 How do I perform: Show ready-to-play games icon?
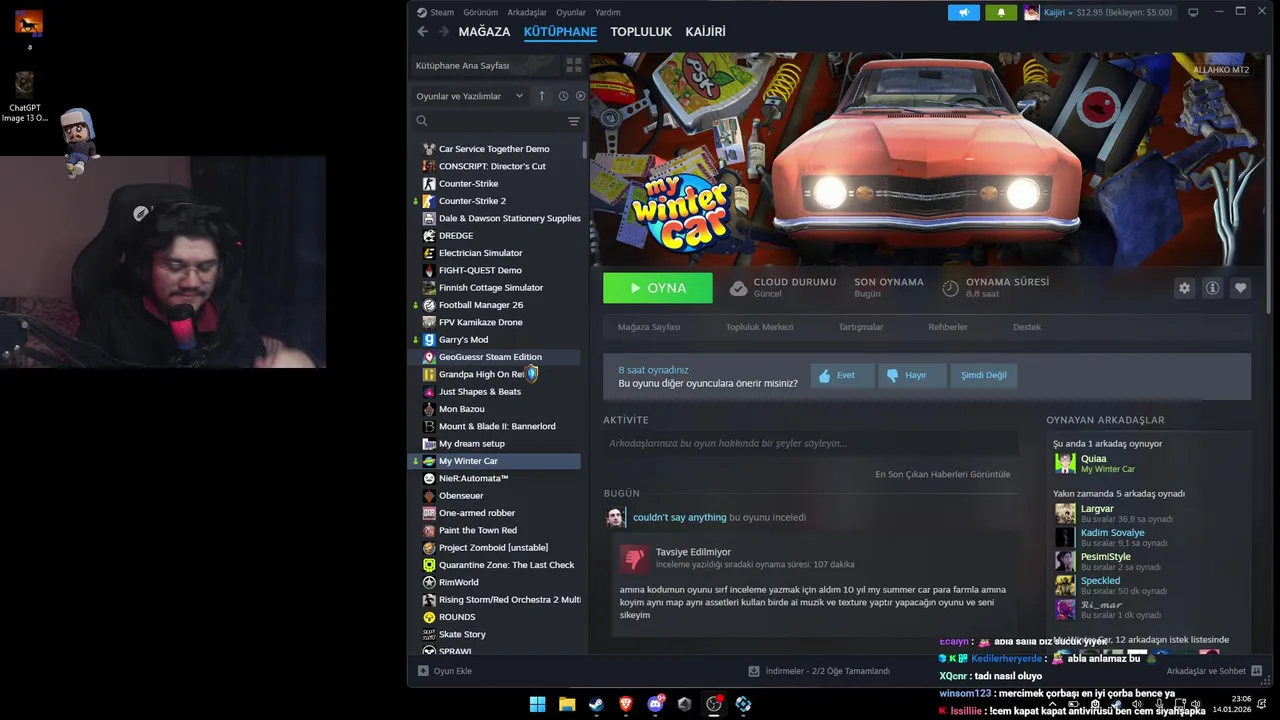coord(580,96)
